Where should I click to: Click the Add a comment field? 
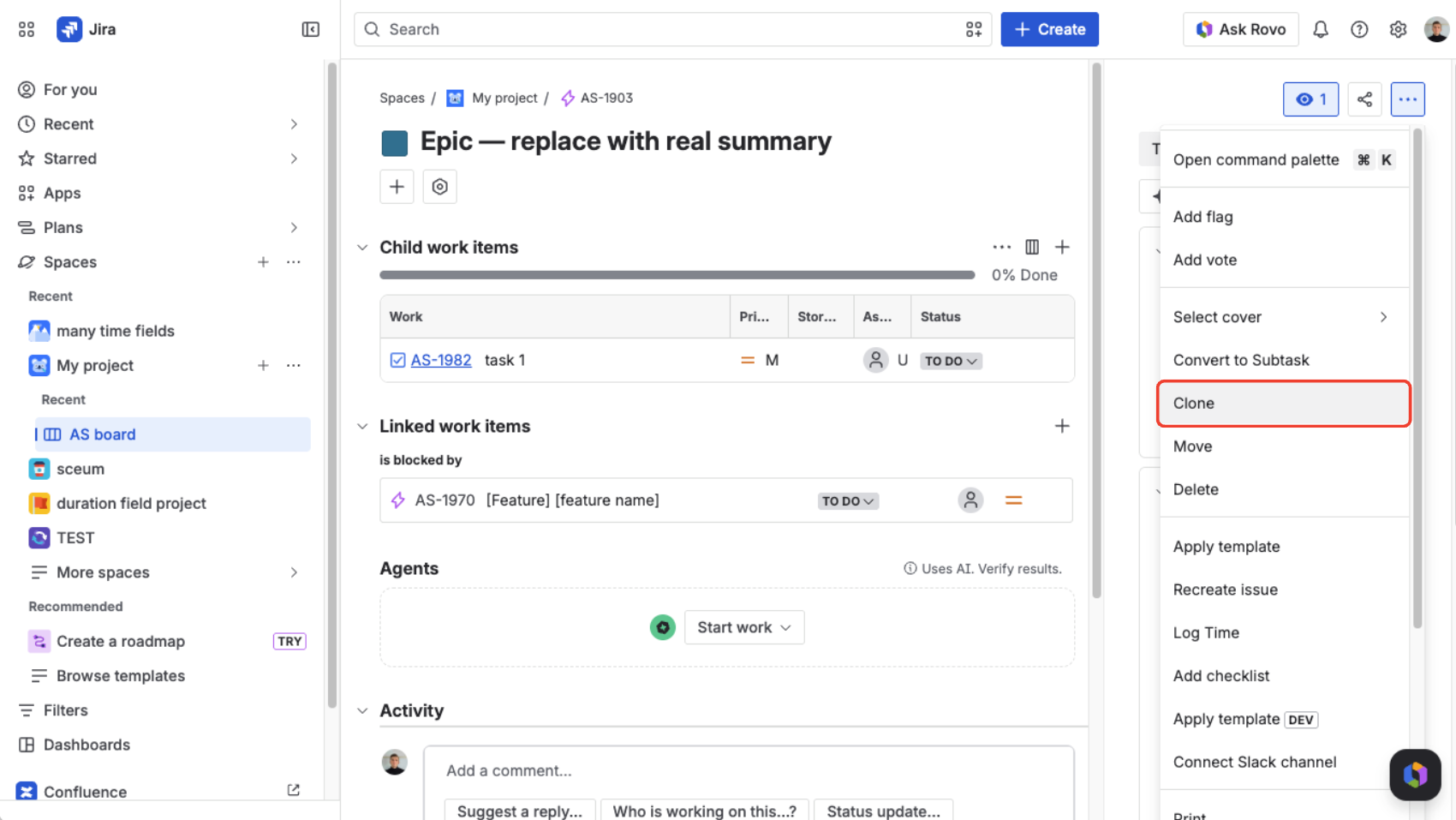[749, 770]
